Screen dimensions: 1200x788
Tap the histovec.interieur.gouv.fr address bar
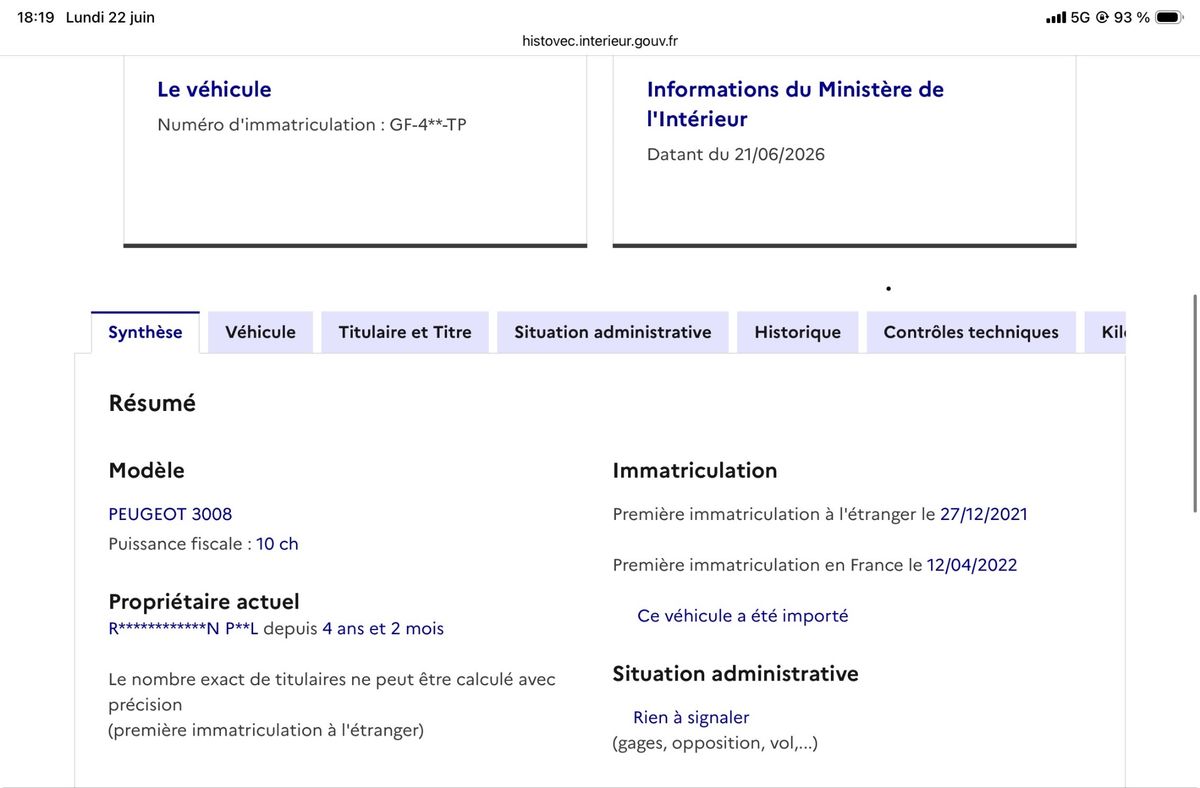(600, 41)
